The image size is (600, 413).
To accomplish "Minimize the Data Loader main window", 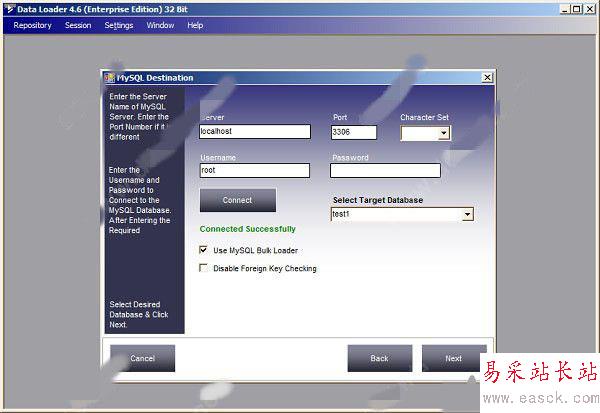I will [566, 9].
